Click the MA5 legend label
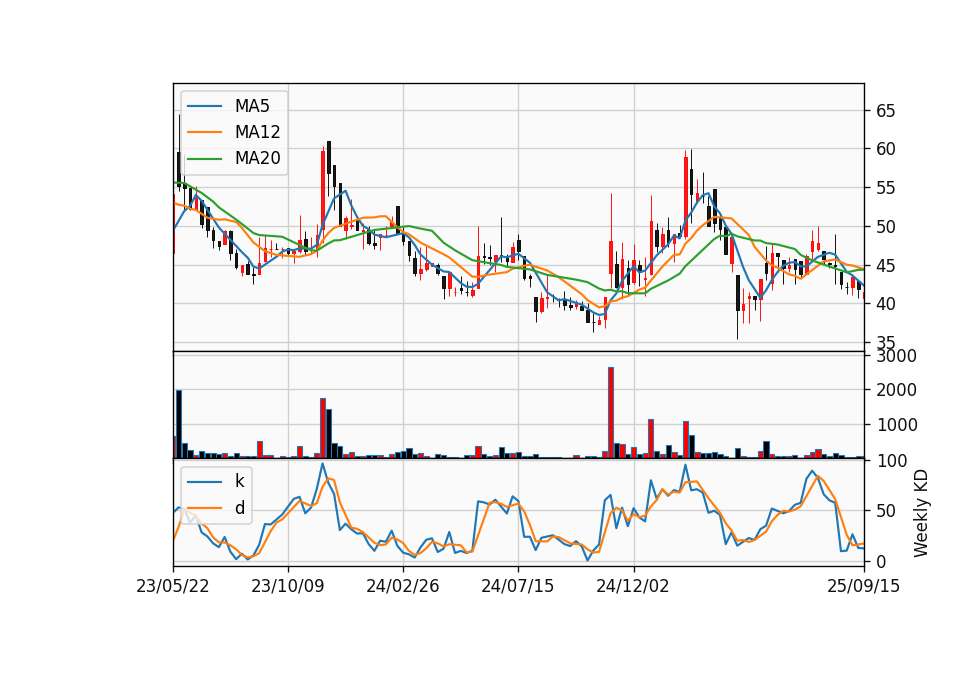960x690 pixels. 252,106
